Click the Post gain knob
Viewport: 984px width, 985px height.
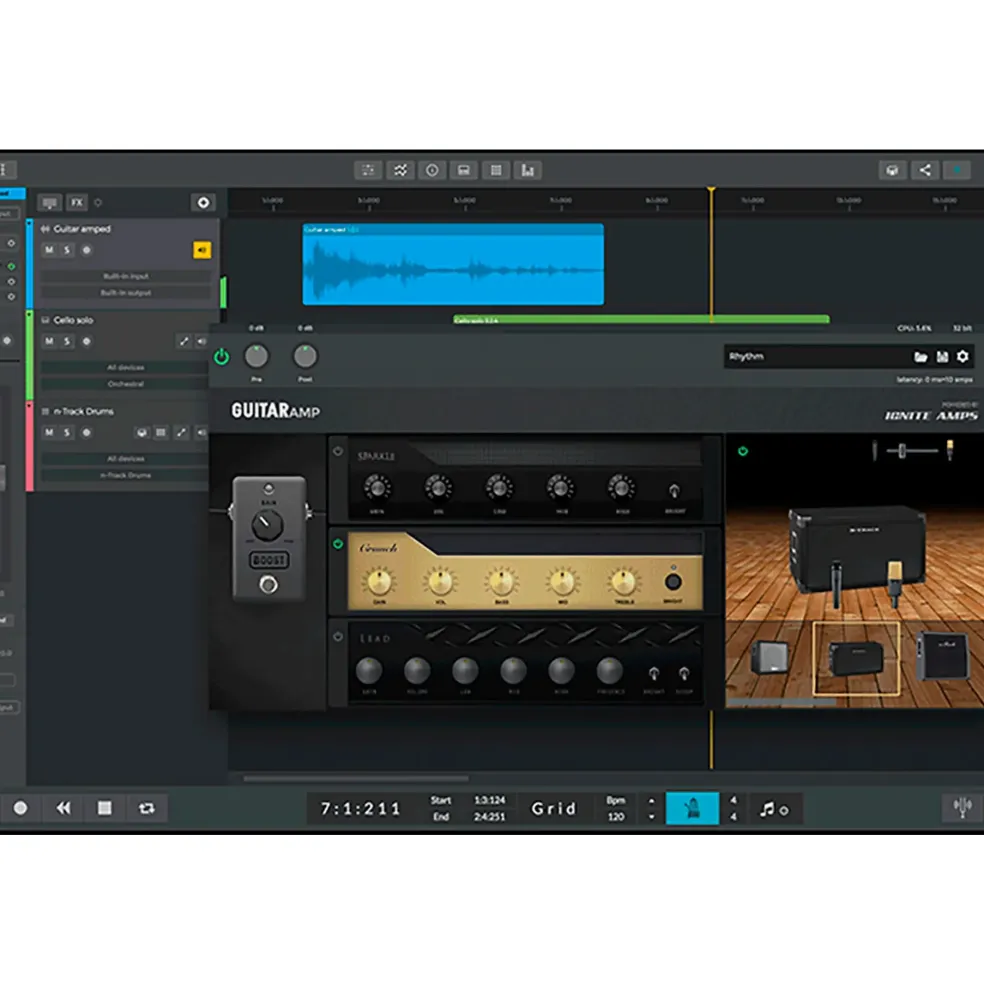click(305, 356)
